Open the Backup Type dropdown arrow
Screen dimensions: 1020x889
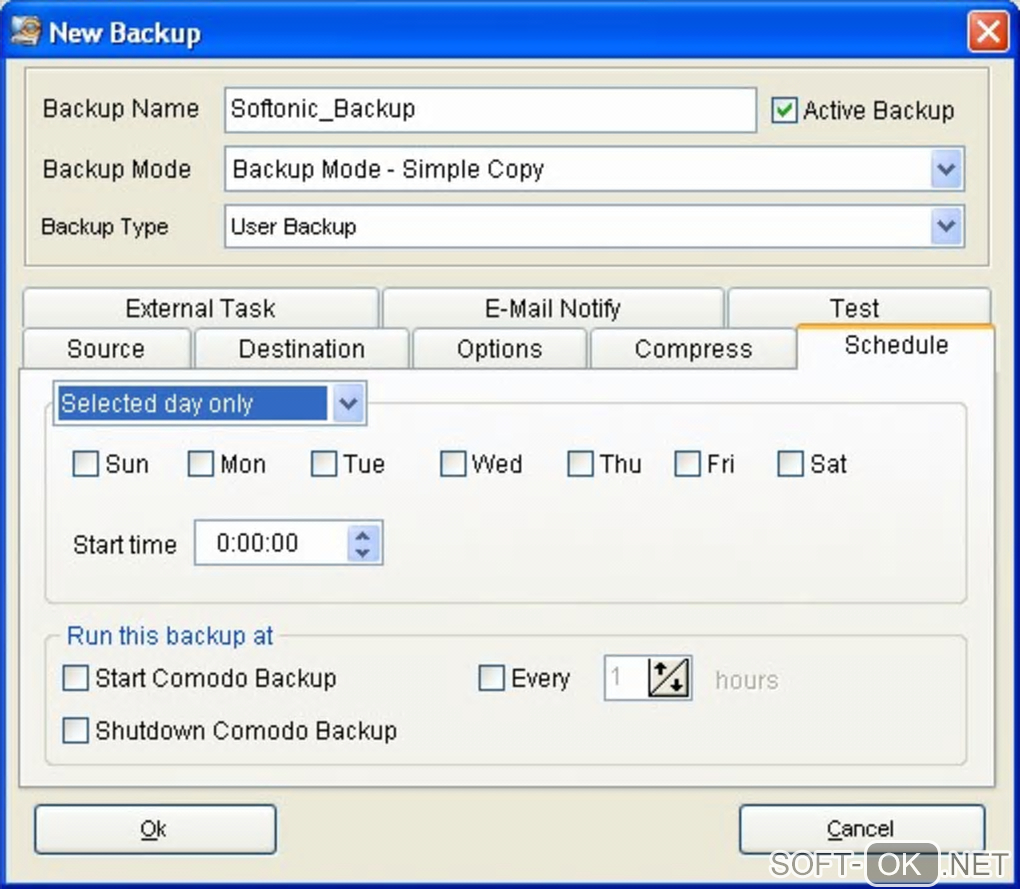pos(946,226)
